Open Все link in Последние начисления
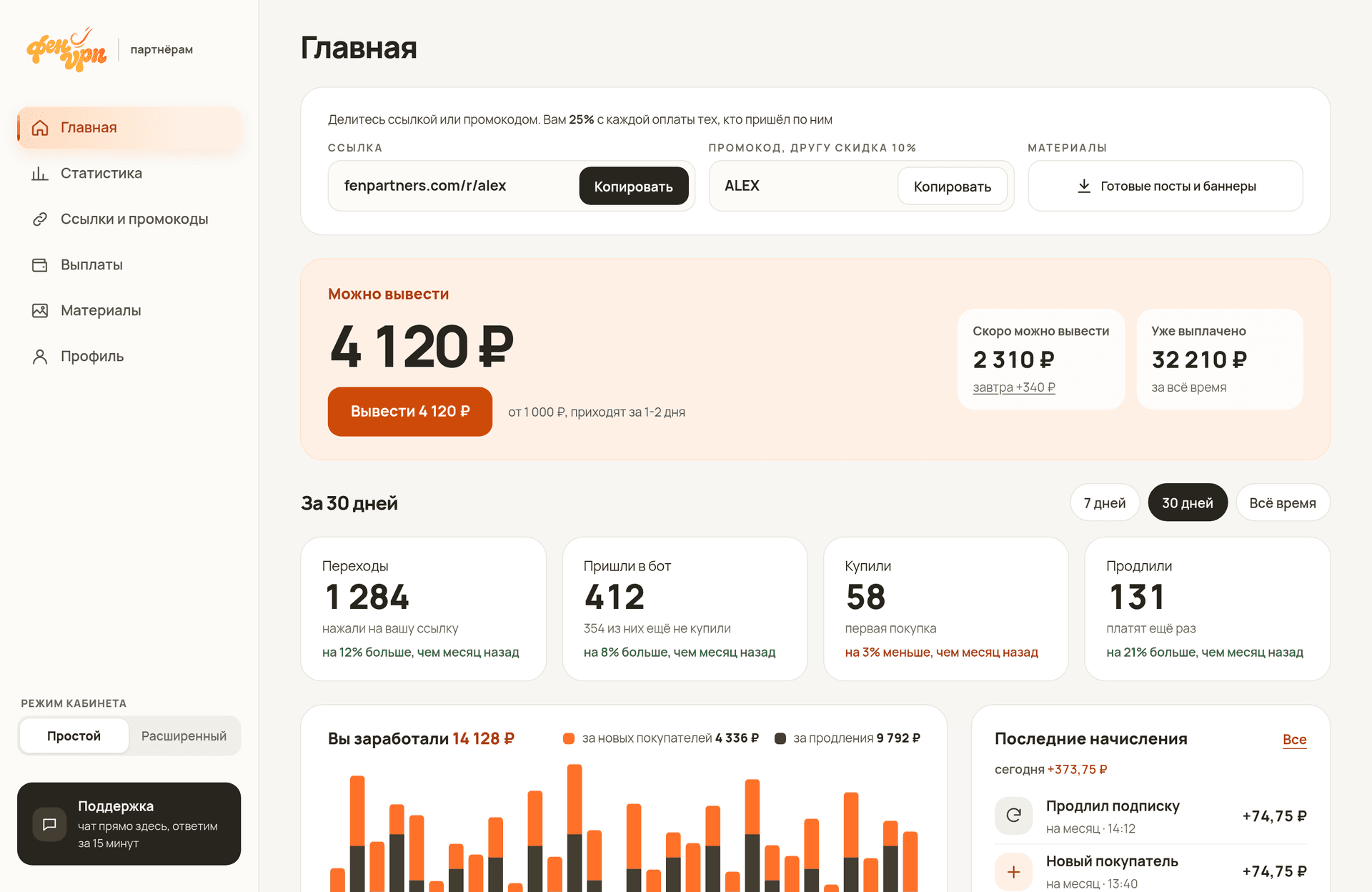1372x892 pixels. 1294,740
